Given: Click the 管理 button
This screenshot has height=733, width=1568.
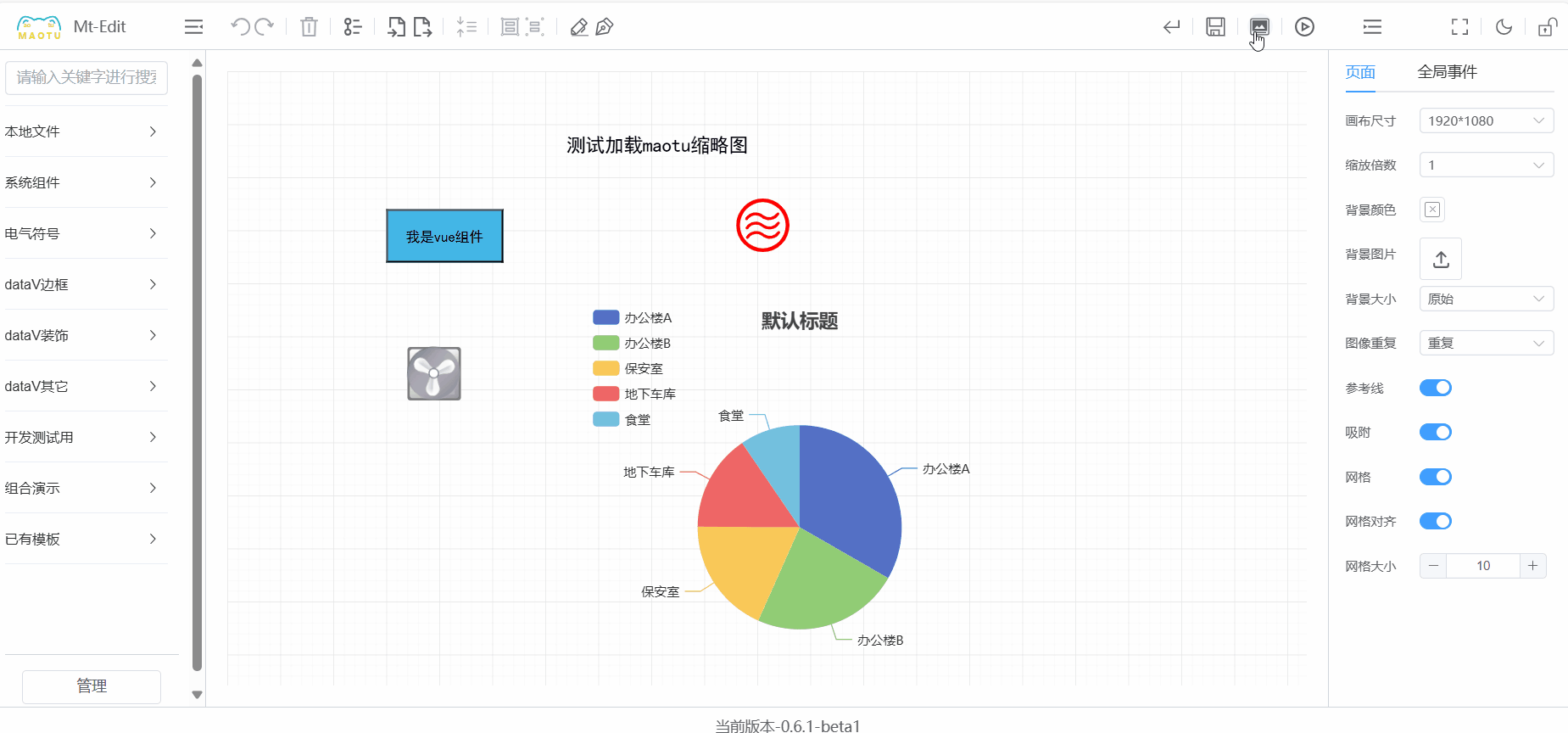Looking at the screenshot, I should pyautogui.click(x=92, y=686).
